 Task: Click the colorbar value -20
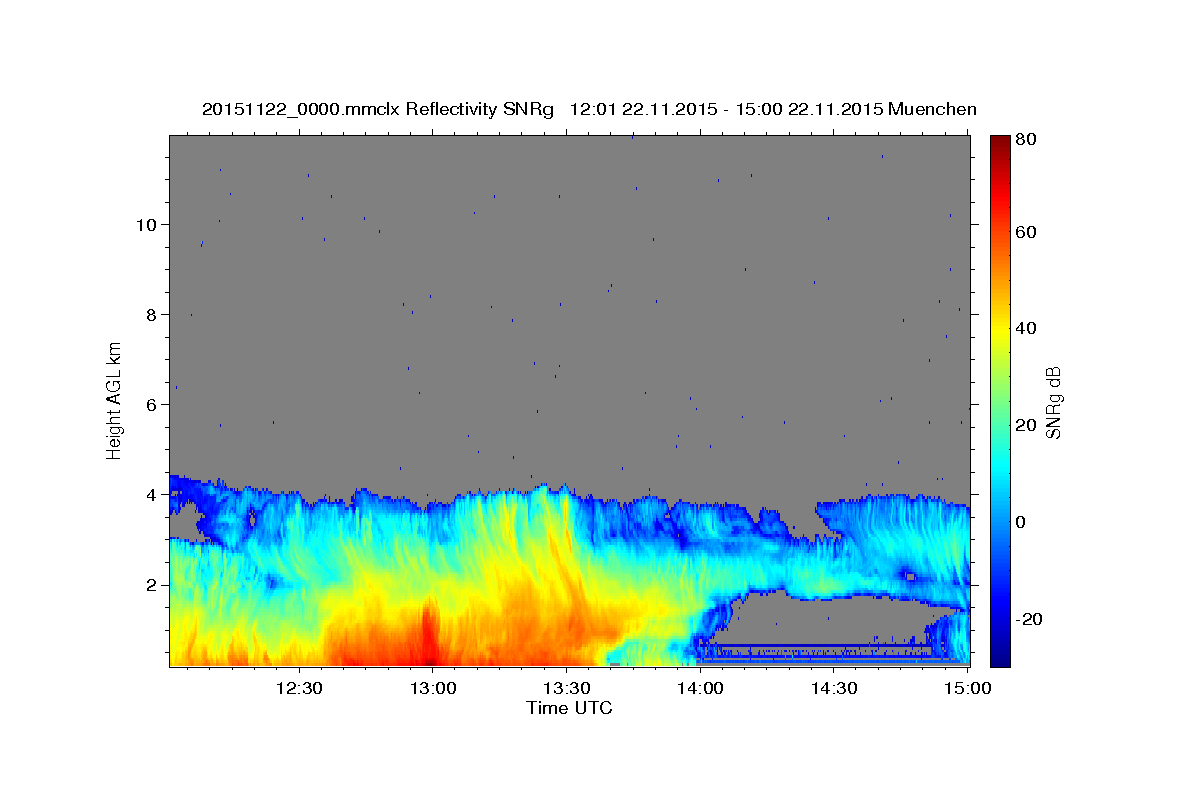point(1030,619)
